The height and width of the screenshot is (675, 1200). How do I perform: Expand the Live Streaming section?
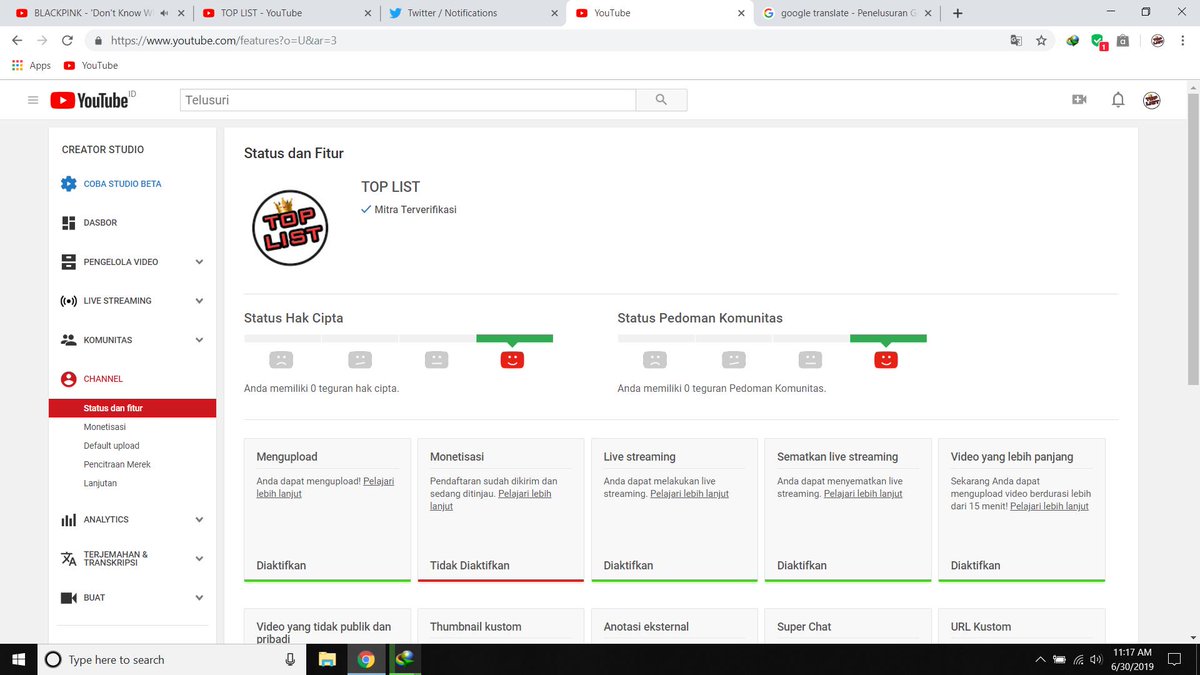click(199, 301)
